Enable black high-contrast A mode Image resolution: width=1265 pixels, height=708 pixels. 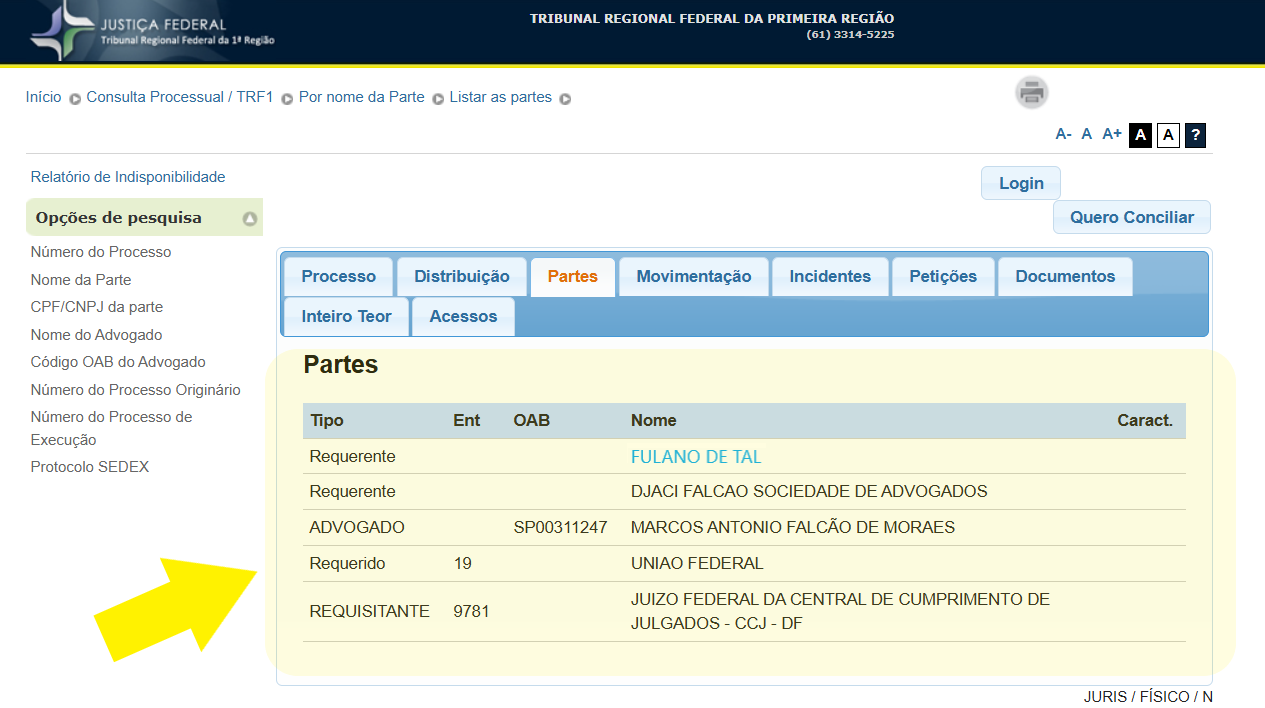click(1140, 135)
